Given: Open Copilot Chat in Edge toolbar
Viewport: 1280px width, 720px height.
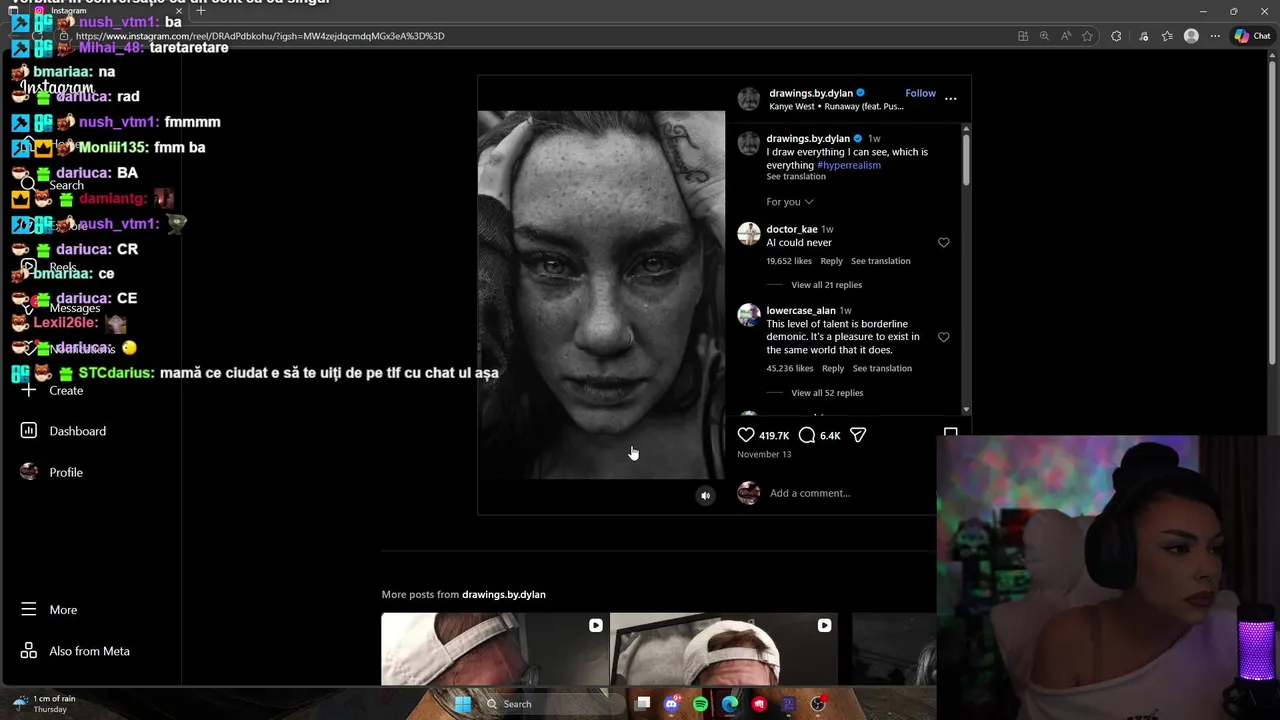Looking at the screenshot, I should pyautogui.click(x=1252, y=36).
